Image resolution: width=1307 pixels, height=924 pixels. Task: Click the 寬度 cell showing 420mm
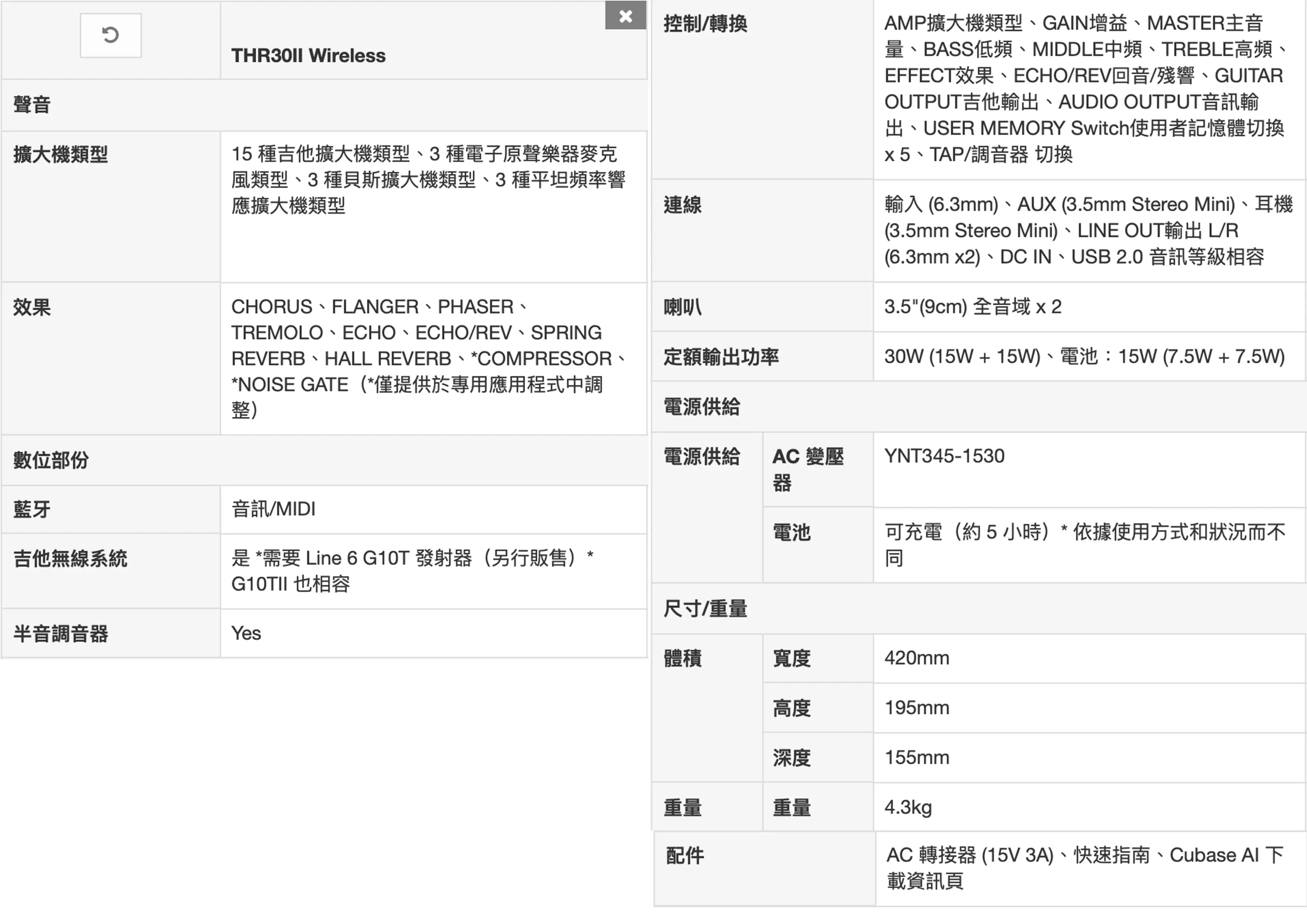coord(917,658)
